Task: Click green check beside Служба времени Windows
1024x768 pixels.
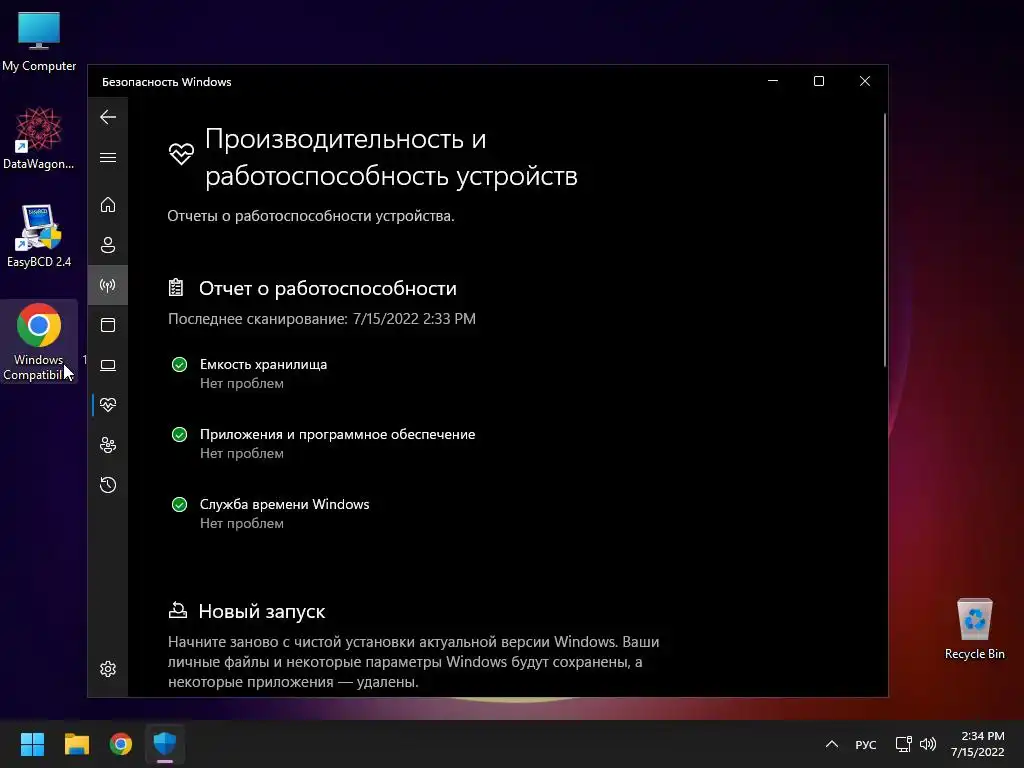Action: point(180,504)
